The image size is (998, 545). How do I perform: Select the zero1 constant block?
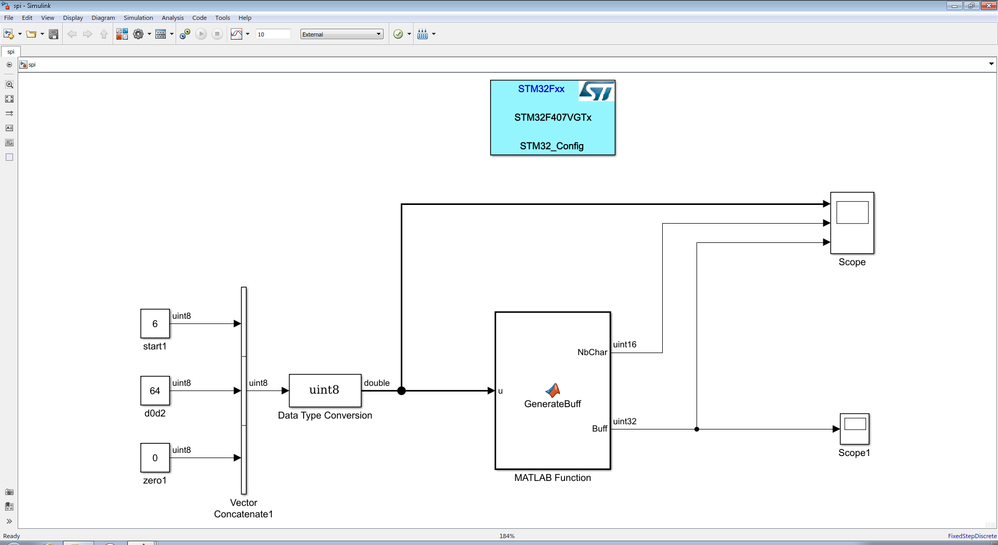[155, 458]
